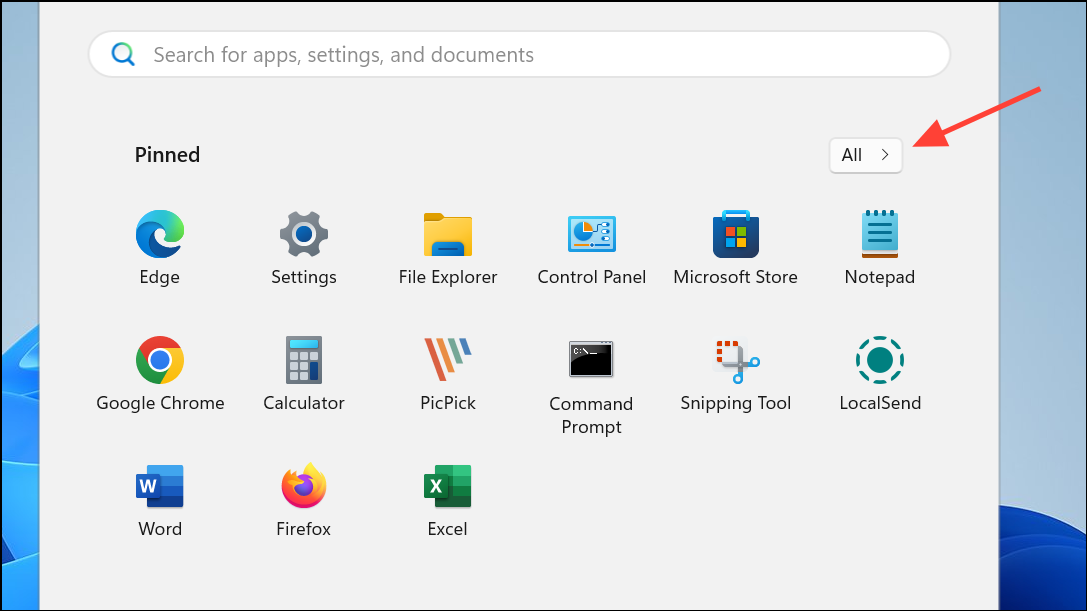Open Microsoft Excel
The image size is (1087, 611).
click(447, 486)
